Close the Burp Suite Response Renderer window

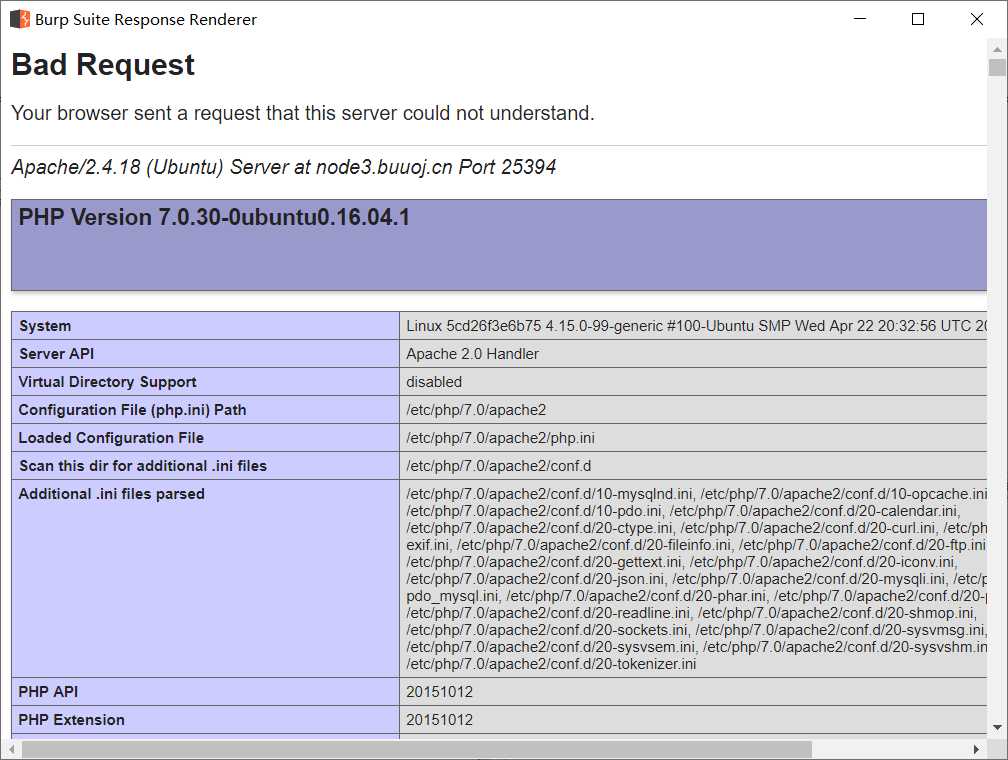point(976,19)
